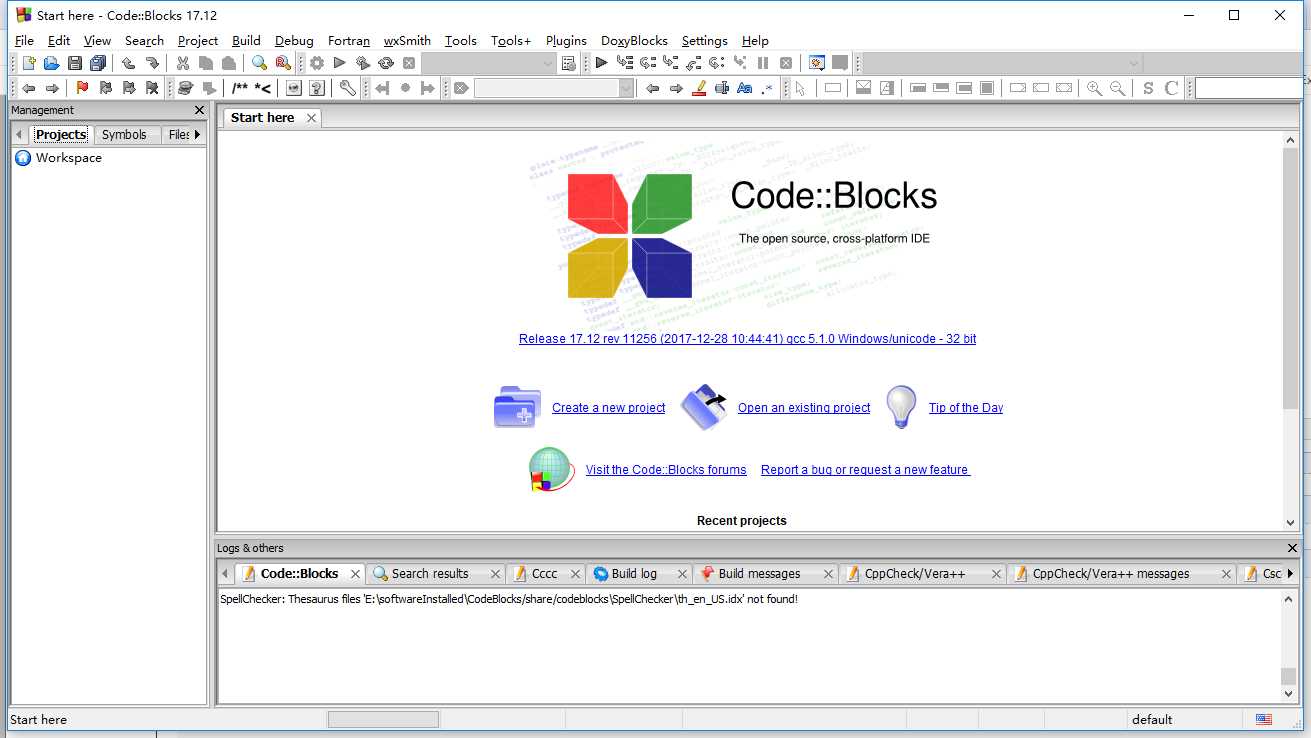
Task: Visit the Code::Blocks forums link
Action: (x=666, y=470)
